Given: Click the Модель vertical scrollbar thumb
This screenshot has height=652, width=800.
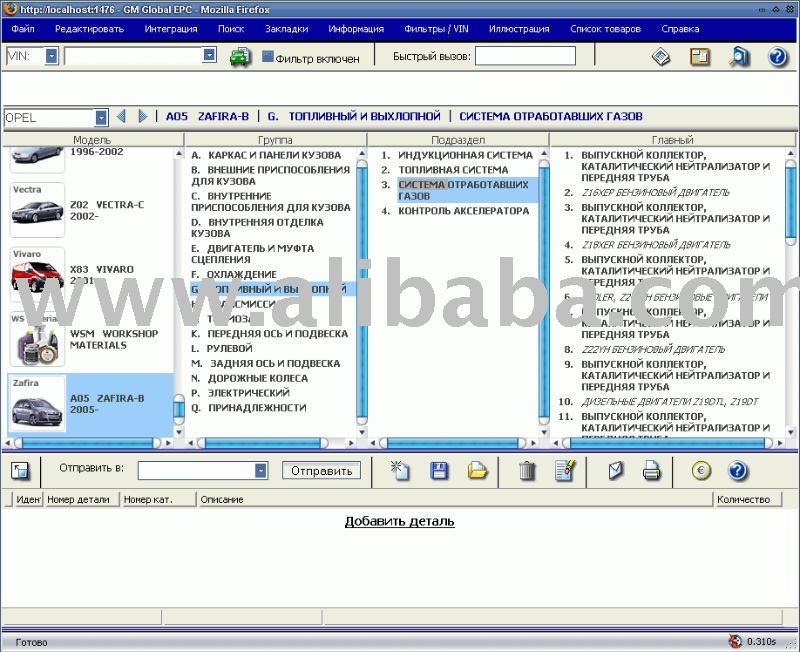Looking at the screenshot, I should (179, 409).
